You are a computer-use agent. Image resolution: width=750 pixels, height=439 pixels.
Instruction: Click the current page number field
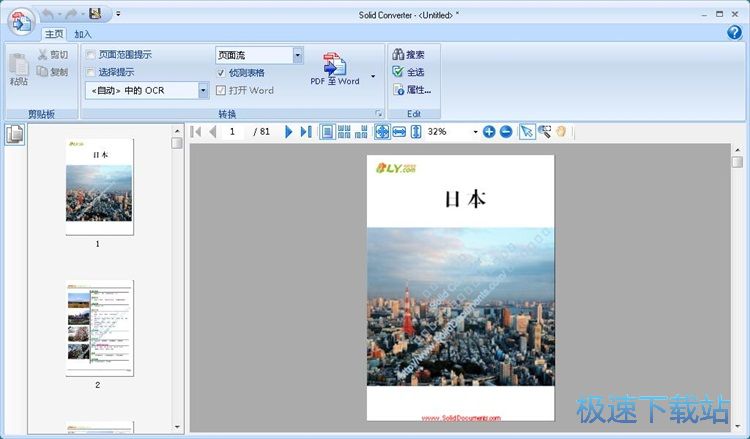[233, 132]
